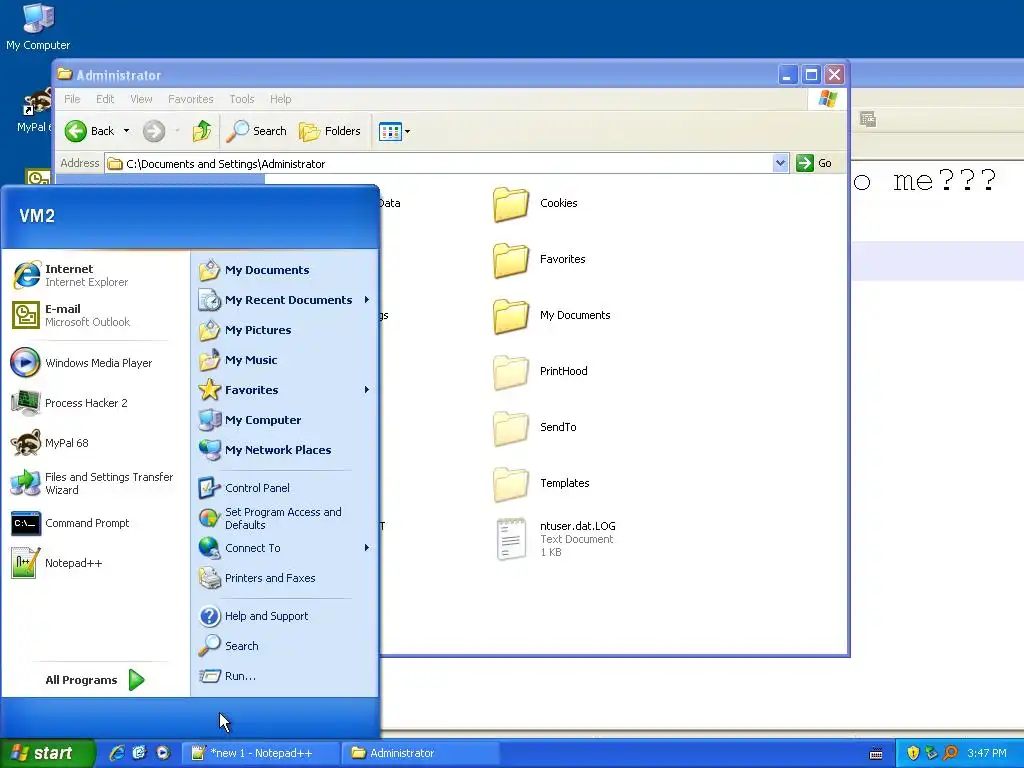Click the start button

tap(47, 753)
